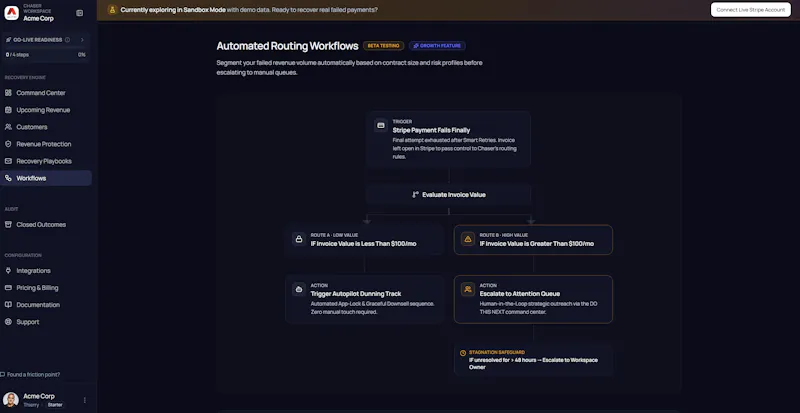Select the Evaluate Invoice Value node

coord(448,195)
